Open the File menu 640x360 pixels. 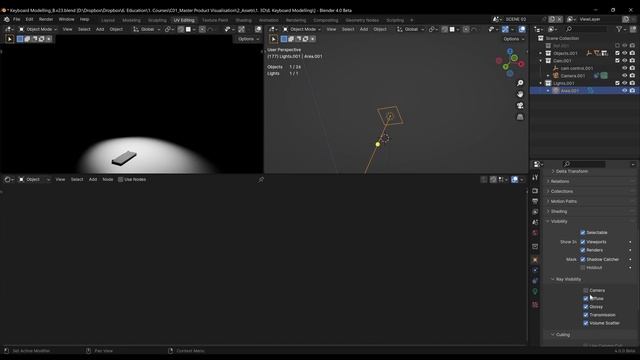tap(16, 19)
